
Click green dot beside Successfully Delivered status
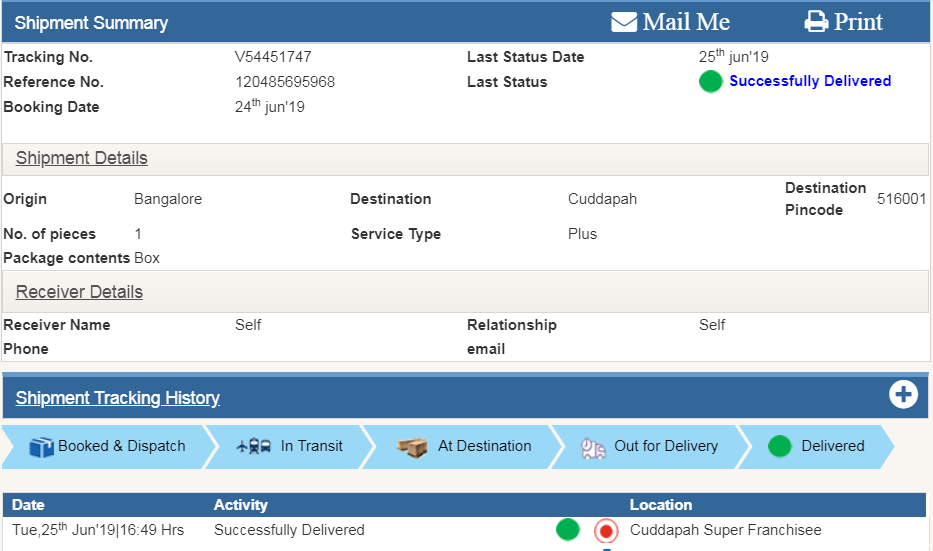tap(710, 82)
